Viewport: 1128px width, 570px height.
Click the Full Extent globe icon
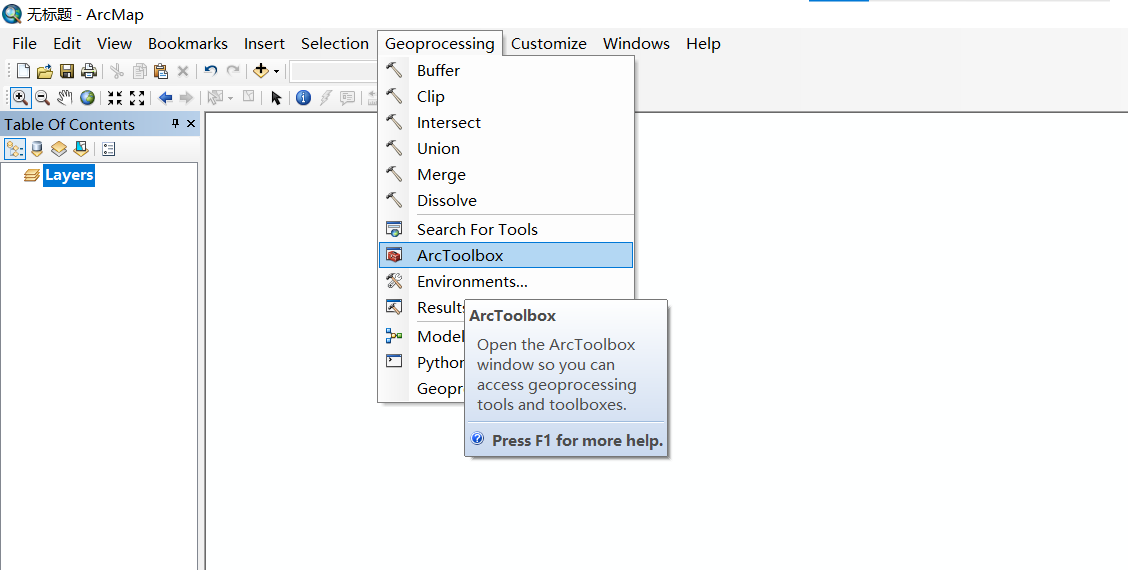coord(87,97)
